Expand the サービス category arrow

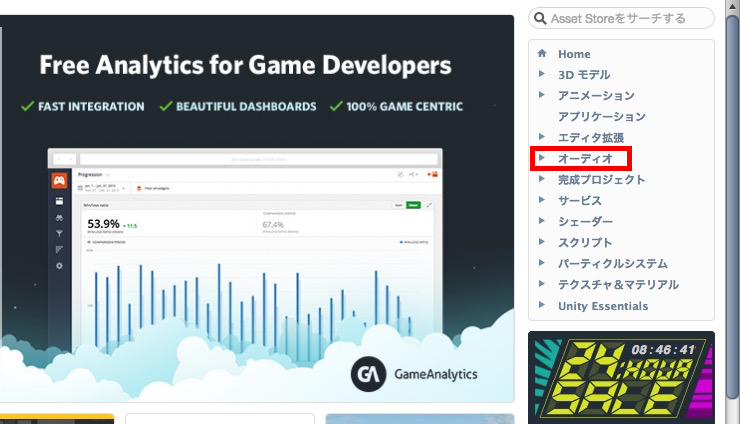(x=542, y=199)
